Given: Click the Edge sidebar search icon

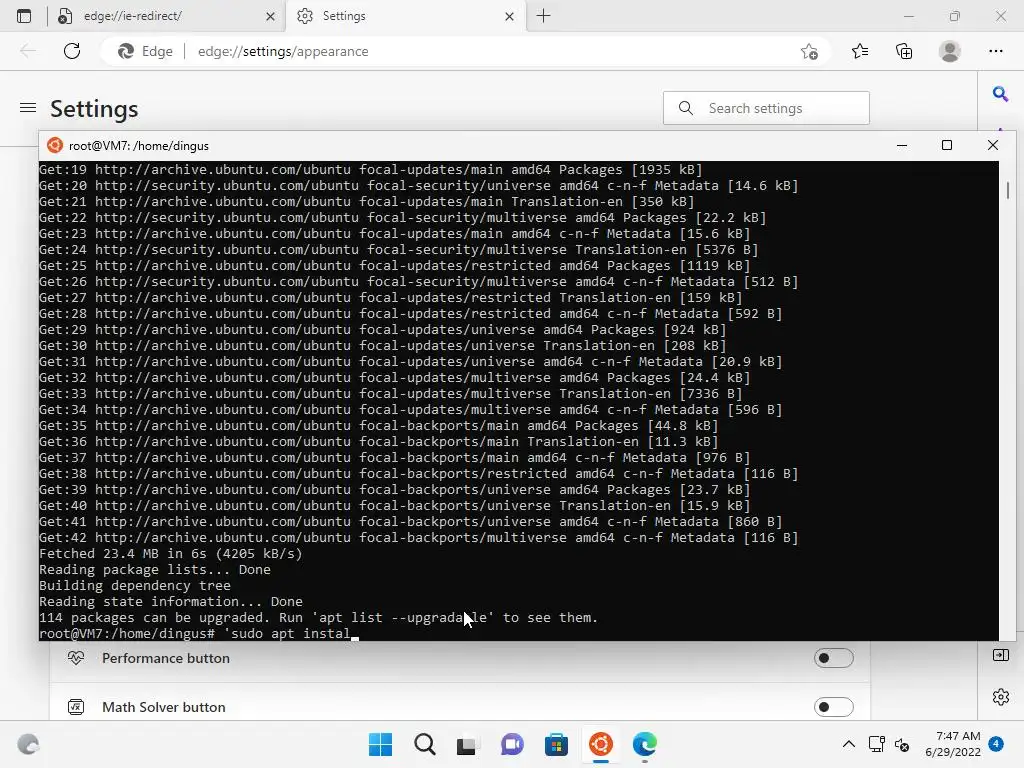Looking at the screenshot, I should pyautogui.click(x=1000, y=94).
